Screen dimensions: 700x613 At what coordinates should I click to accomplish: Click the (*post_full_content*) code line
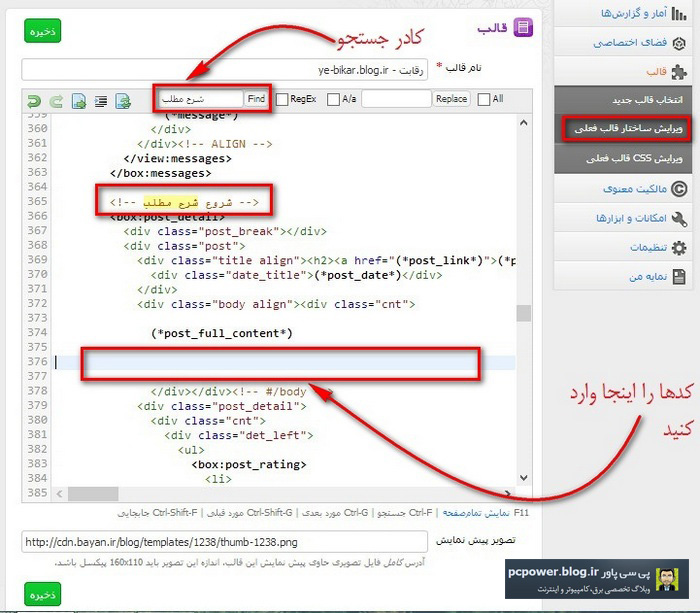click(221, 334)
